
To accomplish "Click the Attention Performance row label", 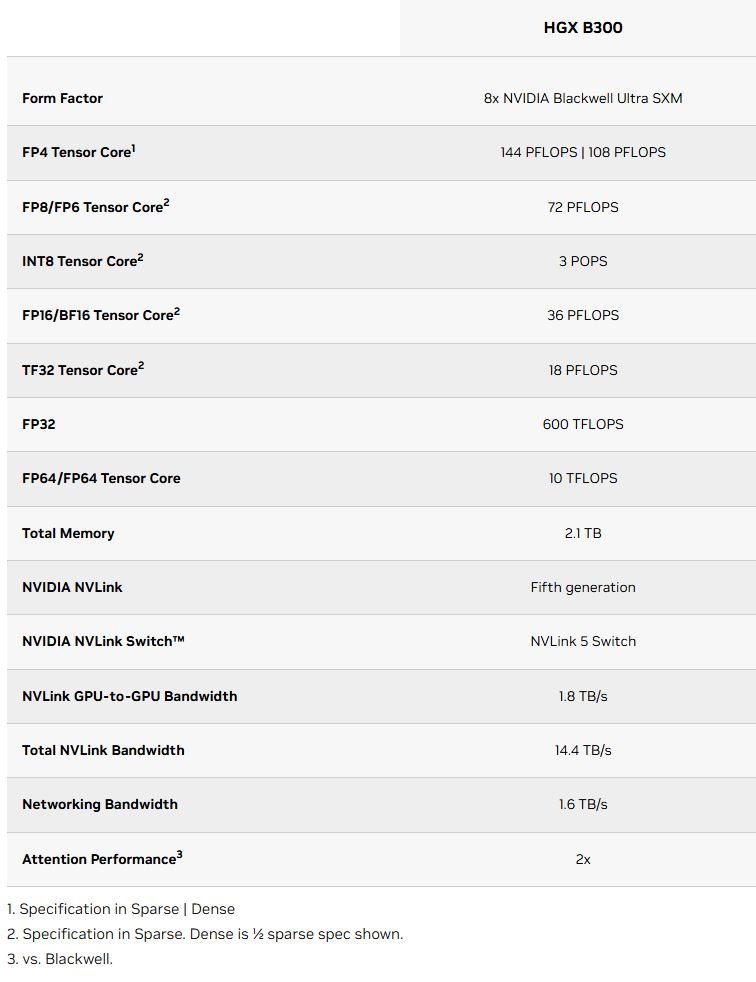I will click(x=100, y=859).
